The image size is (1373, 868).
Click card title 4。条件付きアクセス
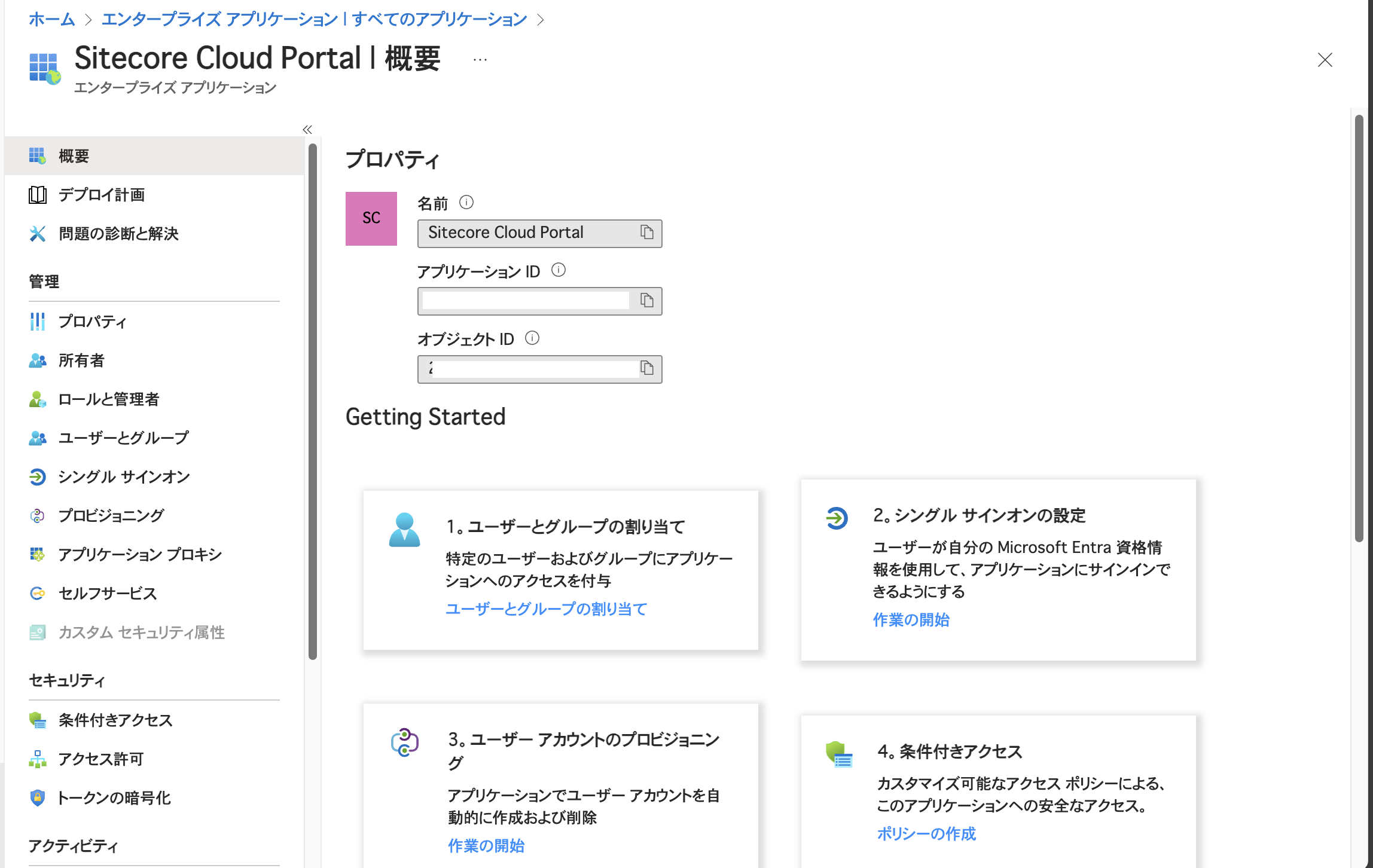tap(950, 751)
